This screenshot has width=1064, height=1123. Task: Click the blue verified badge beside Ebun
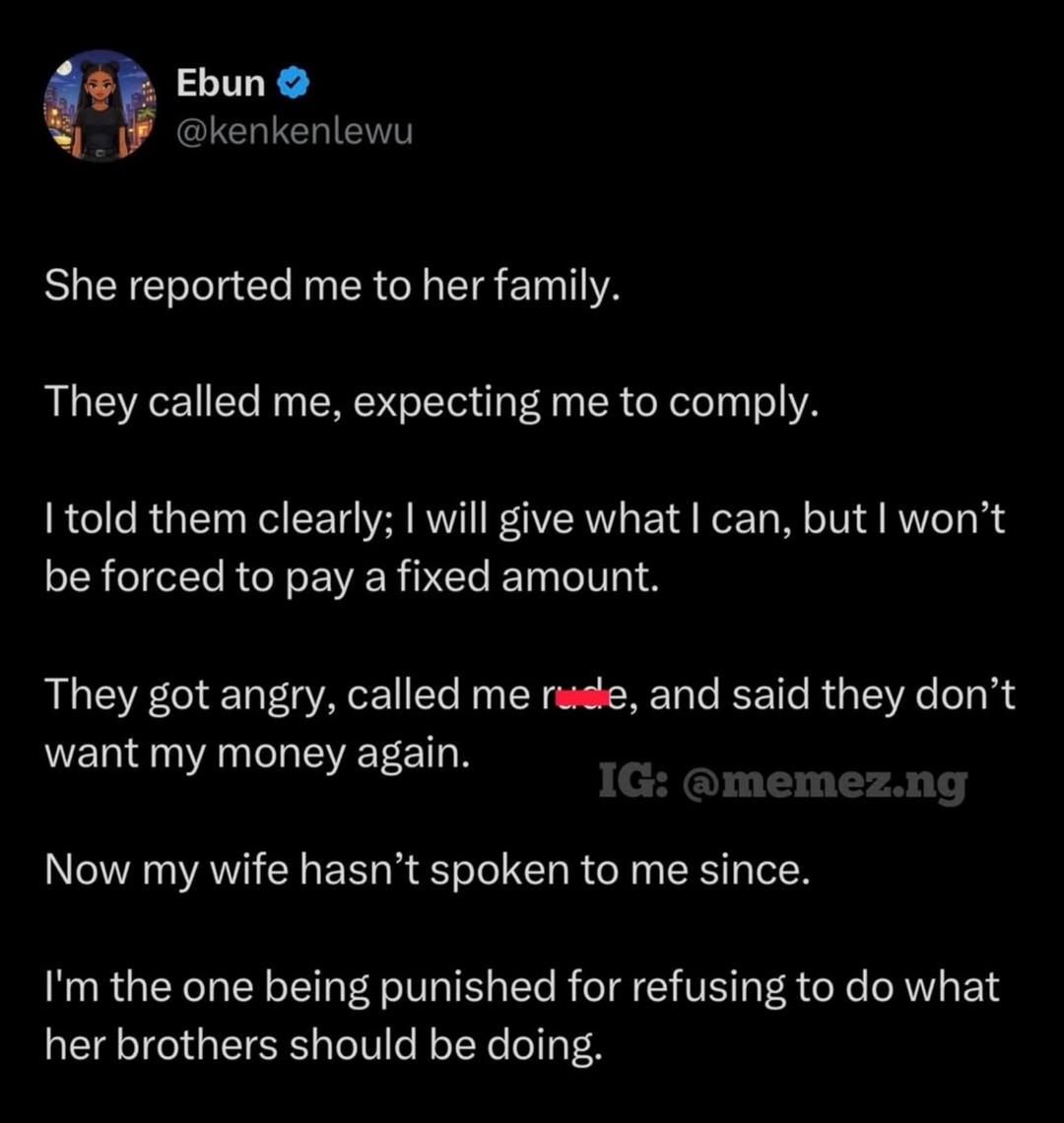click(295, 86)
